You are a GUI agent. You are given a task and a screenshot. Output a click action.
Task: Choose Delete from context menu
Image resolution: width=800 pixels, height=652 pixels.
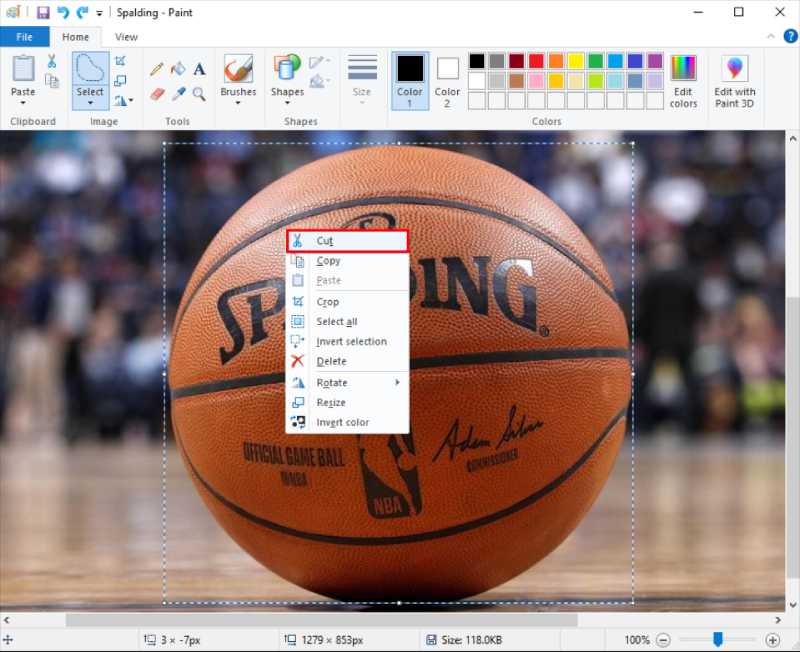[x=347, y=361]
